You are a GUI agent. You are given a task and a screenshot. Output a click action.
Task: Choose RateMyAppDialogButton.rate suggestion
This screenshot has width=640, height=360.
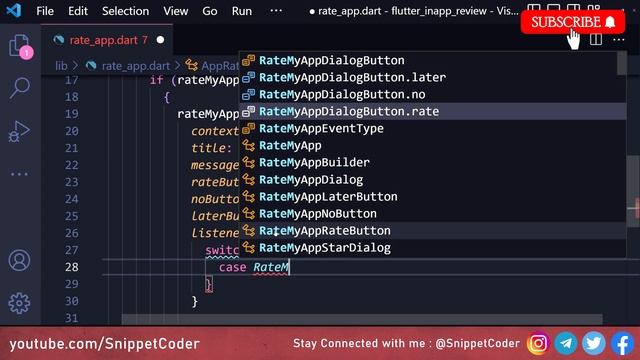pos(432,111)
